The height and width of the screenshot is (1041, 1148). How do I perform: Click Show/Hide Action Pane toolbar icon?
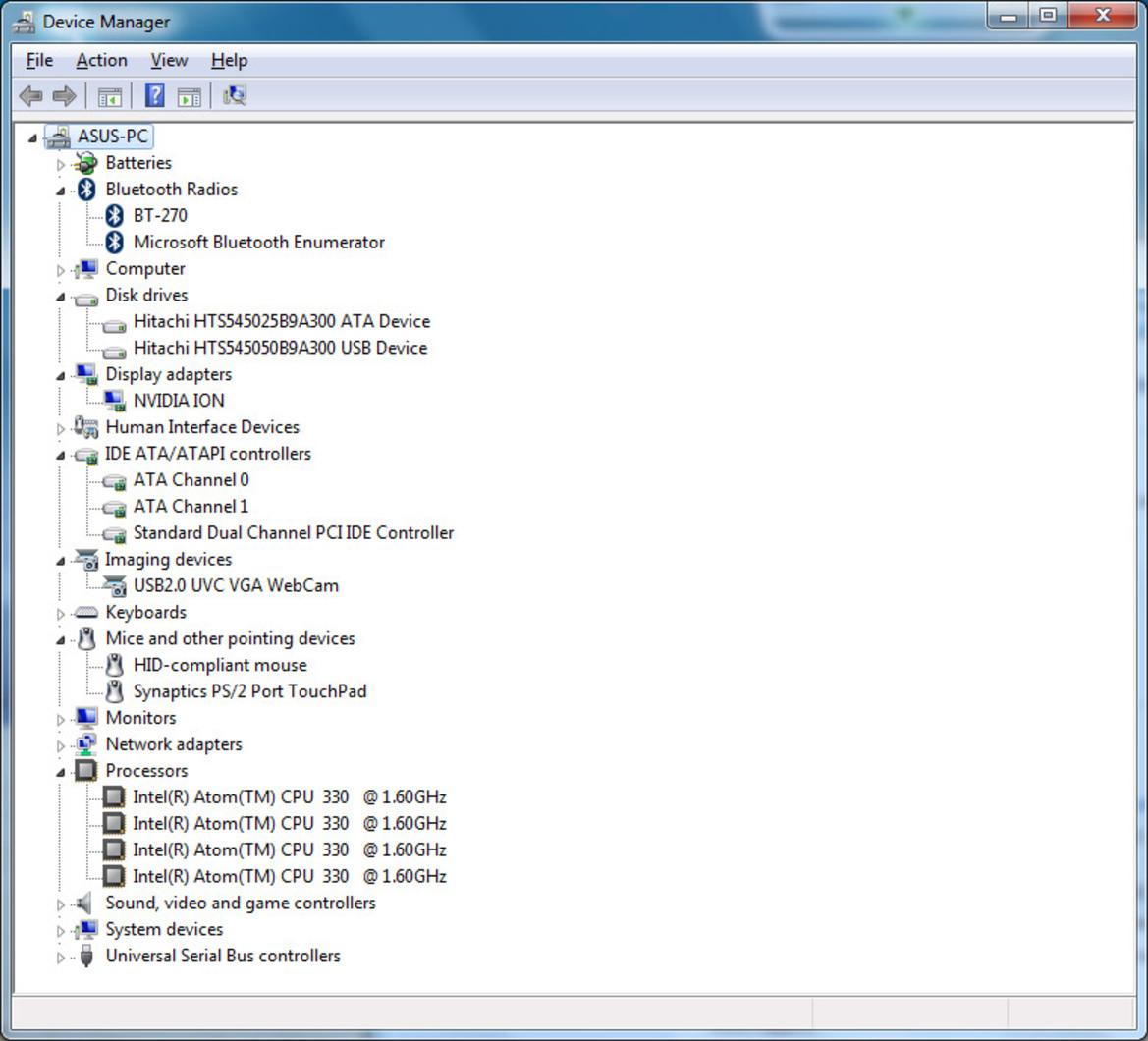(x=189, y=96)
